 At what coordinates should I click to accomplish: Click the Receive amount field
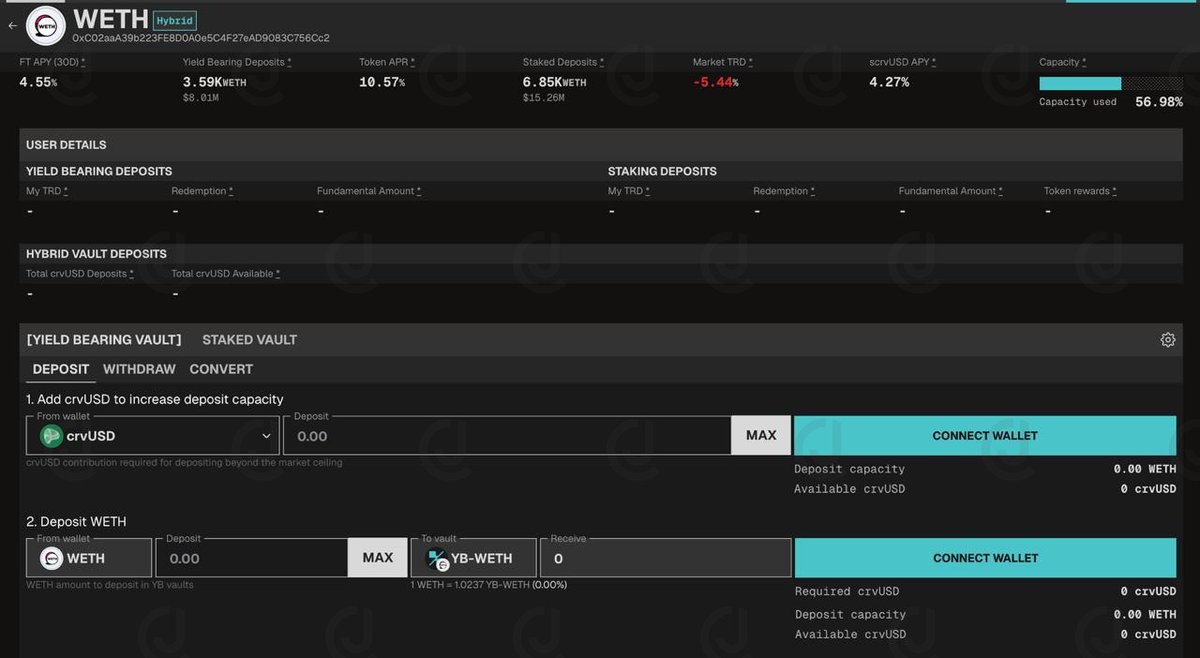pyautogui.click(x=666, y=558)
